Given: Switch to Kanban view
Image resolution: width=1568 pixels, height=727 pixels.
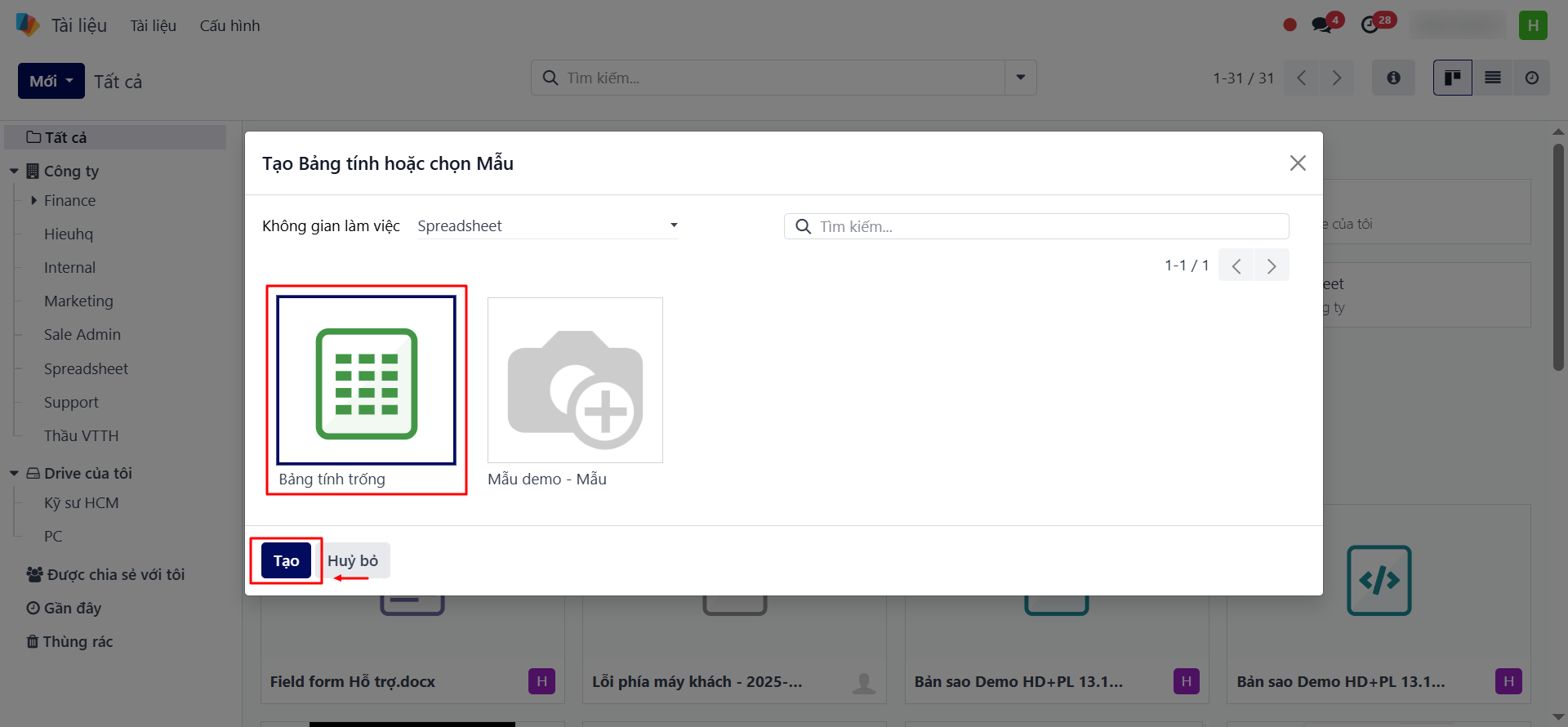Looking at the screenshot, I should click(x=1452, y=78).
